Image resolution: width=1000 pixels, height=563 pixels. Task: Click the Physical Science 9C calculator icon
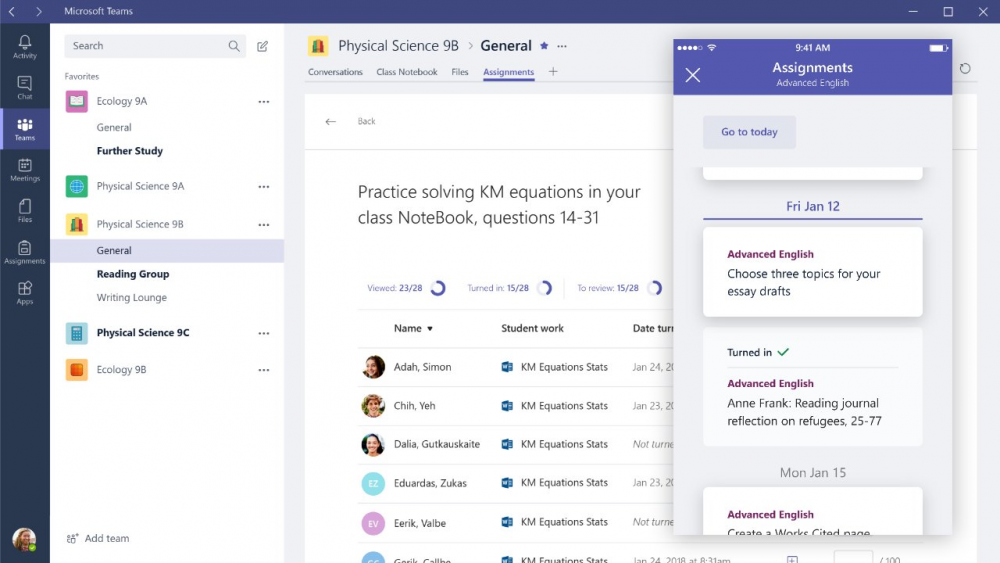(x=77, y=333)
